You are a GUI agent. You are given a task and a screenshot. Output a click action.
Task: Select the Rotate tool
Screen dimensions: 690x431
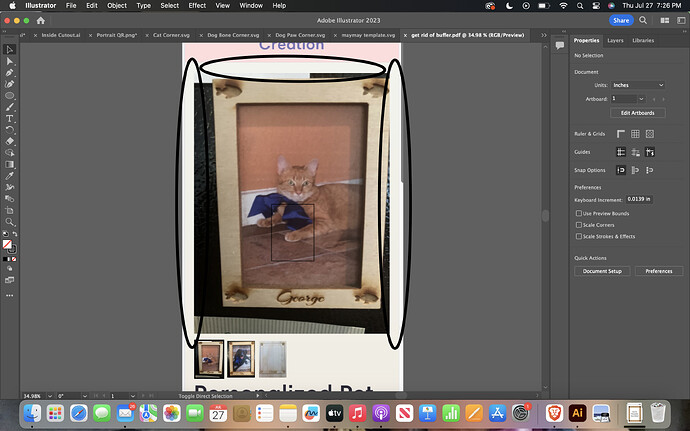click(x=10, y=130)
